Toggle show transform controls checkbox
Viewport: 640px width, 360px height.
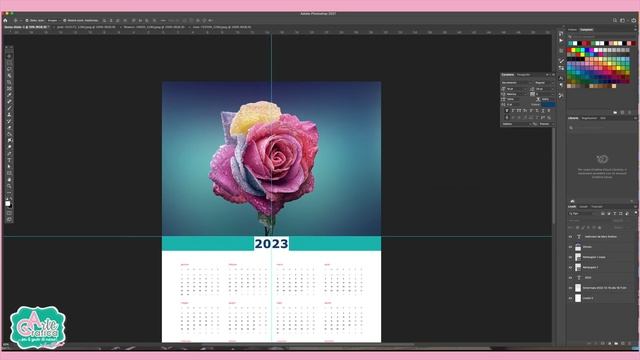tap(64, 20)
